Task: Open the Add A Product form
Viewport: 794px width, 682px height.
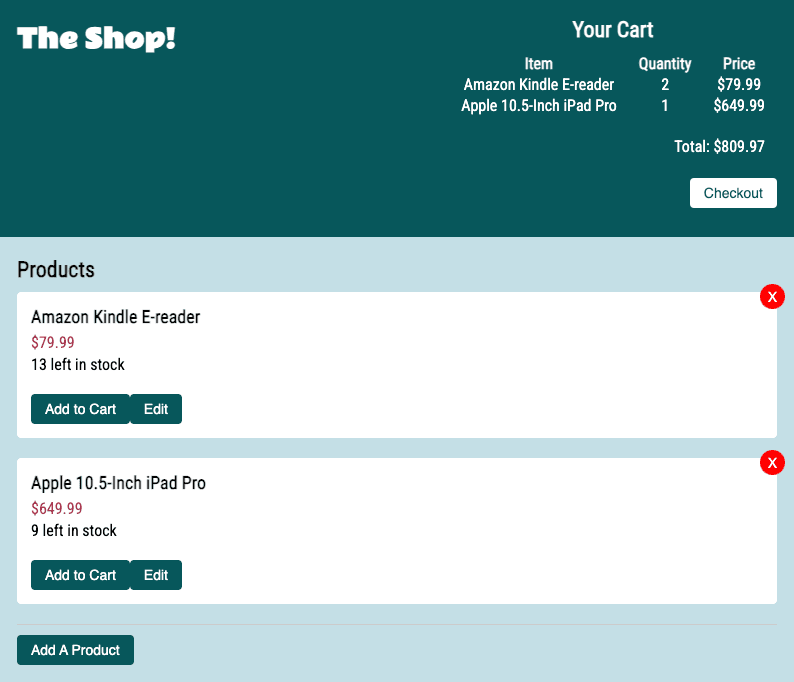Action: [75, 650]
